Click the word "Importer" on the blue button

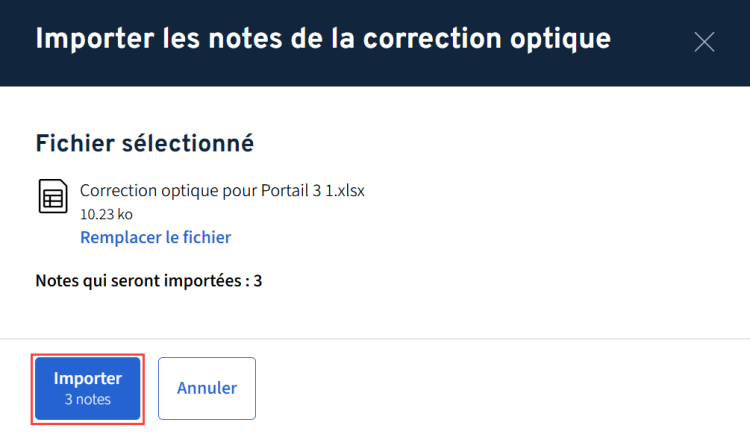(x=88, y=378)
